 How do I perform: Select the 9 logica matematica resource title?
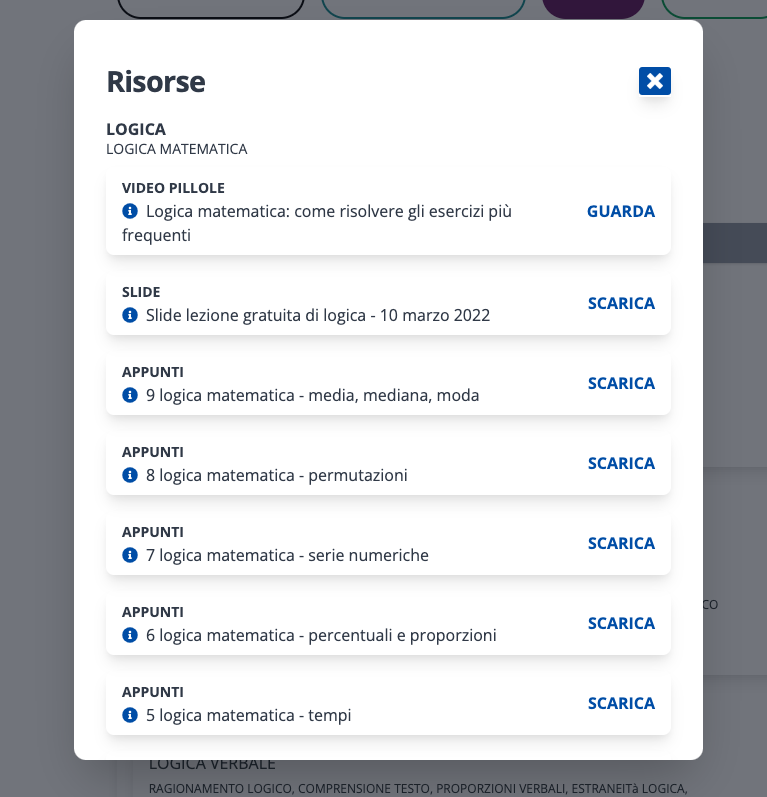click(x=312, y=396)
